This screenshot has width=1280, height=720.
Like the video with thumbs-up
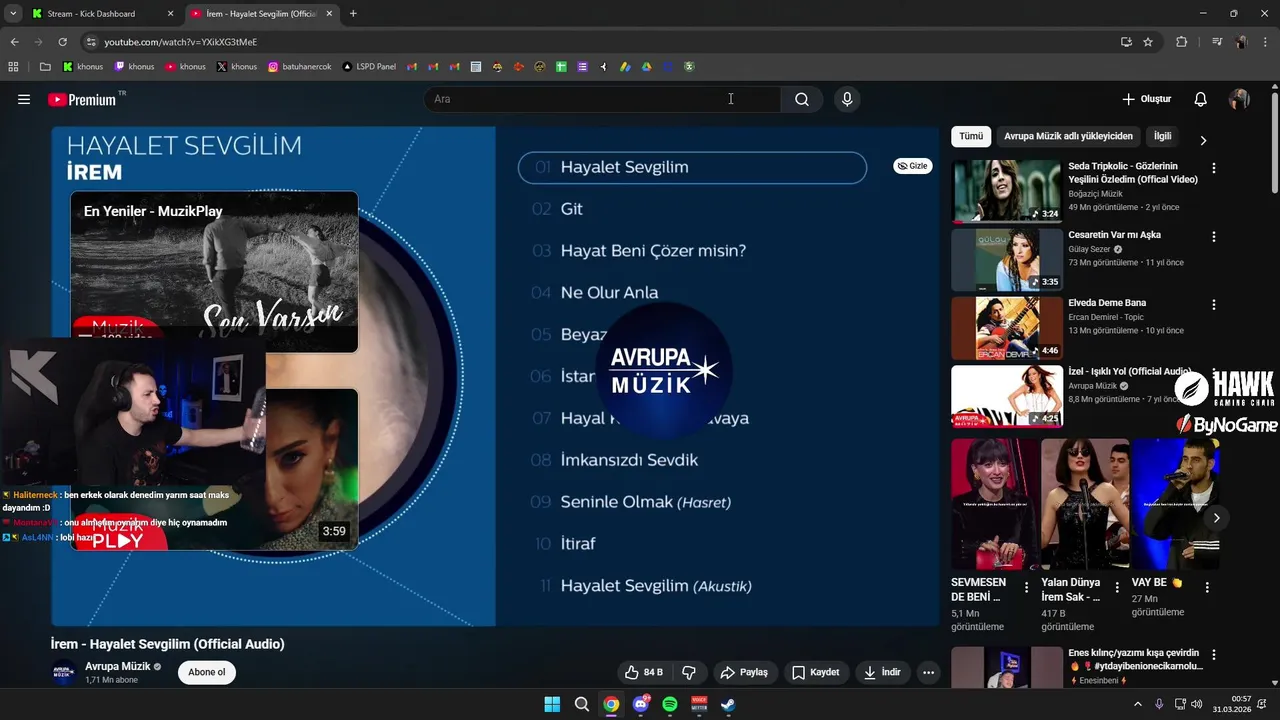[x=644, y=673]
